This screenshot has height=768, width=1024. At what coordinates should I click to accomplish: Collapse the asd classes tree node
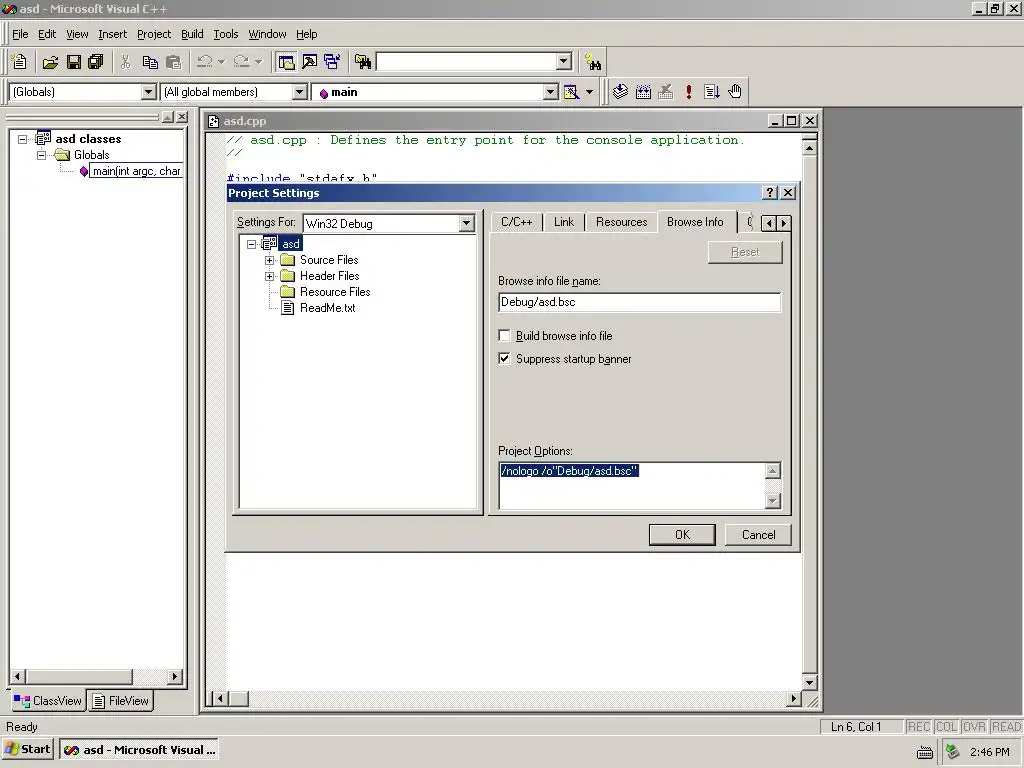[x=23, y=139]
